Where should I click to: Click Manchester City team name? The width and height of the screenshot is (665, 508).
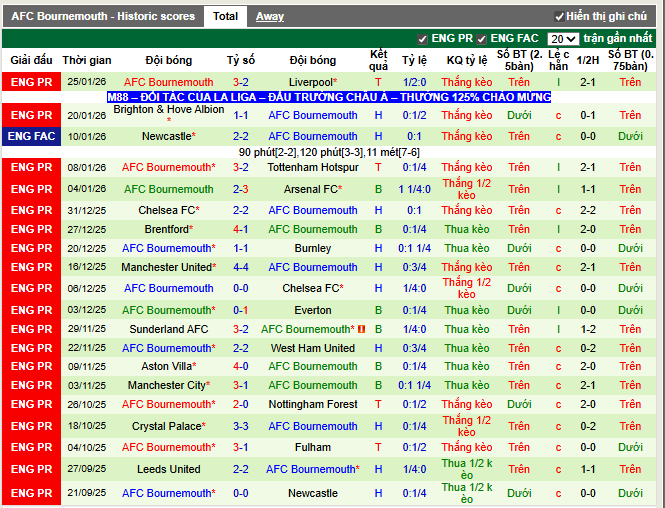click(x=168, y=385)
